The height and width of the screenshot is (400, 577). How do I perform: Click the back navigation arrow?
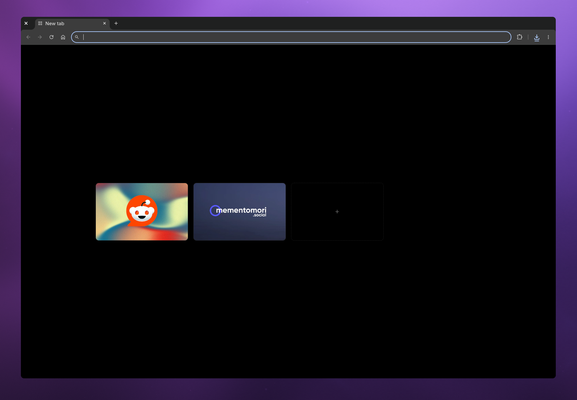pos(28,37)
